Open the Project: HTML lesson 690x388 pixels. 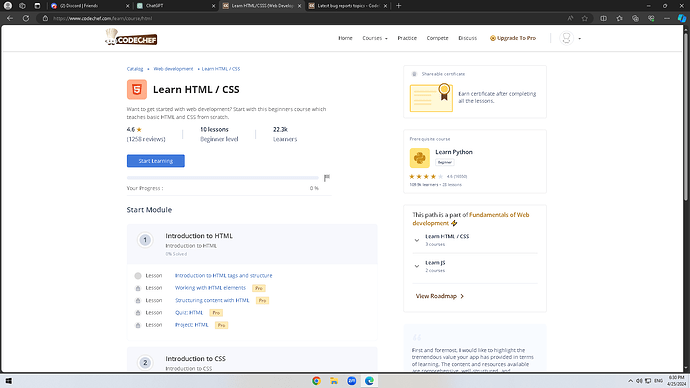click(x=191, y=325)
